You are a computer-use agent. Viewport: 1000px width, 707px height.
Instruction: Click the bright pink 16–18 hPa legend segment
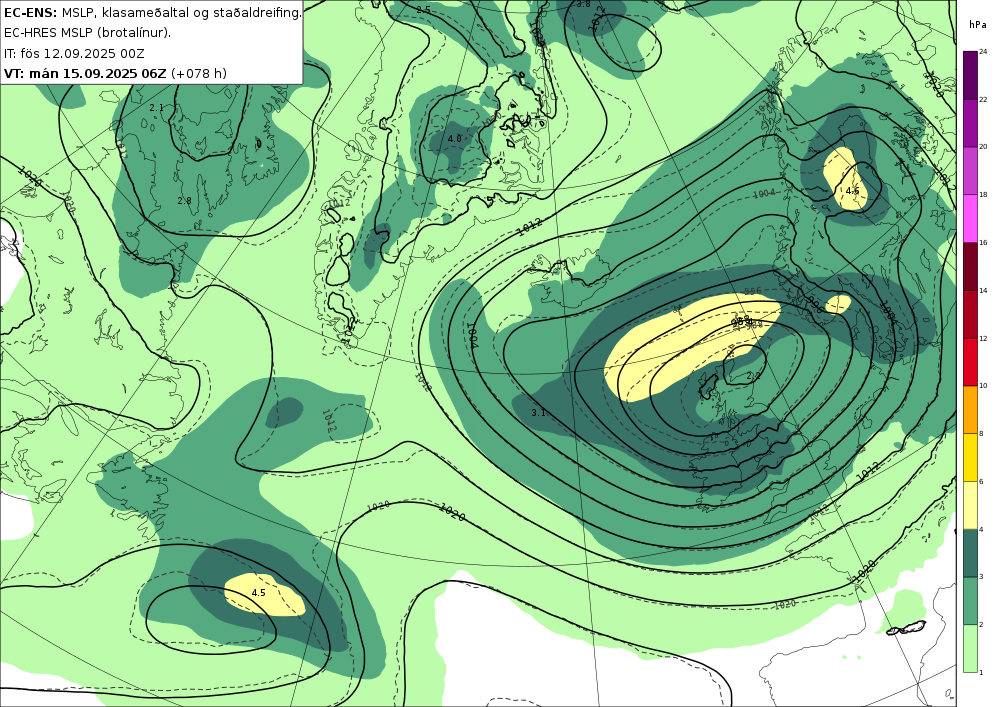pos(971,218)
